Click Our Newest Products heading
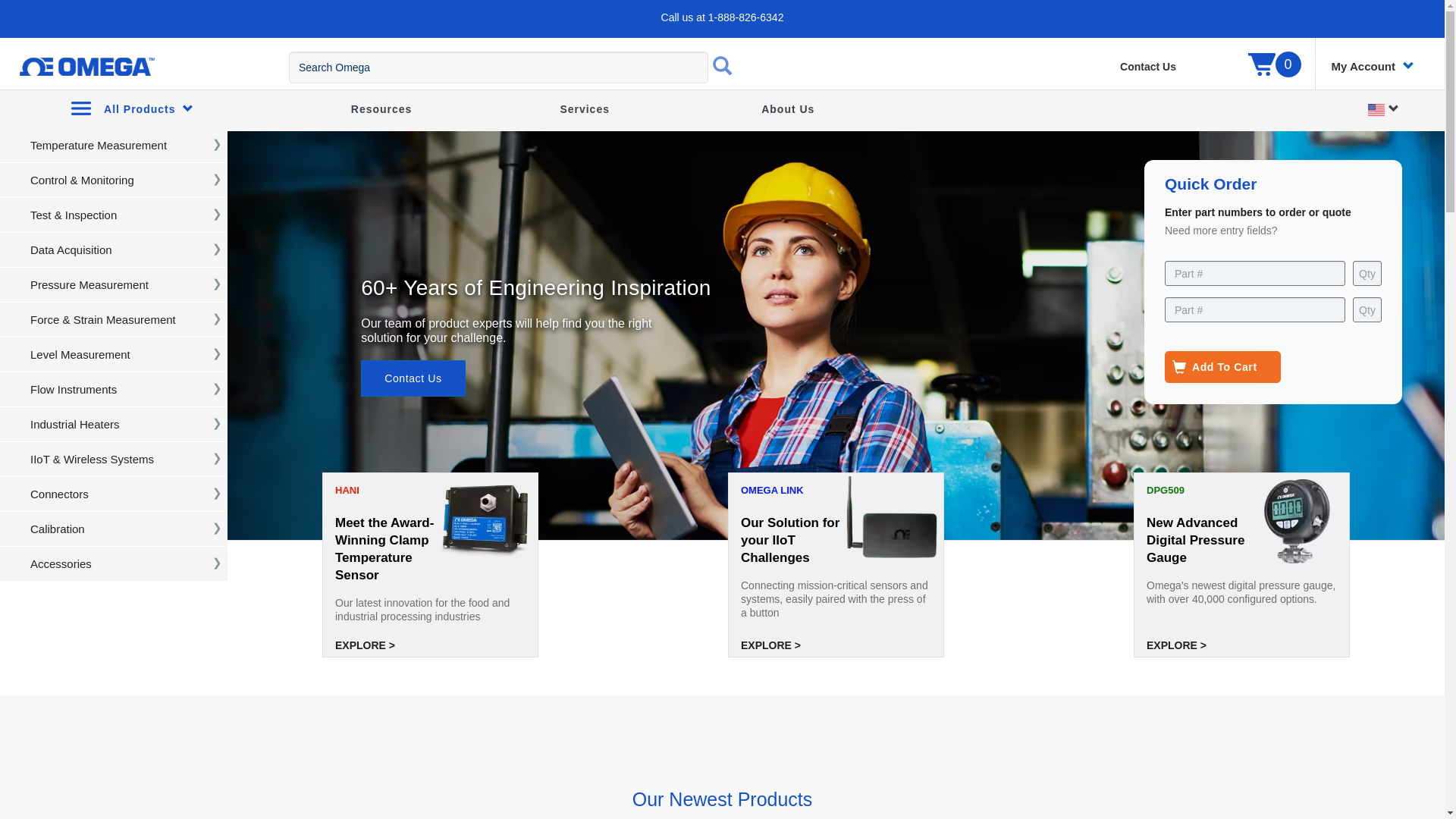1456x819 pixels. pos(722,799)
